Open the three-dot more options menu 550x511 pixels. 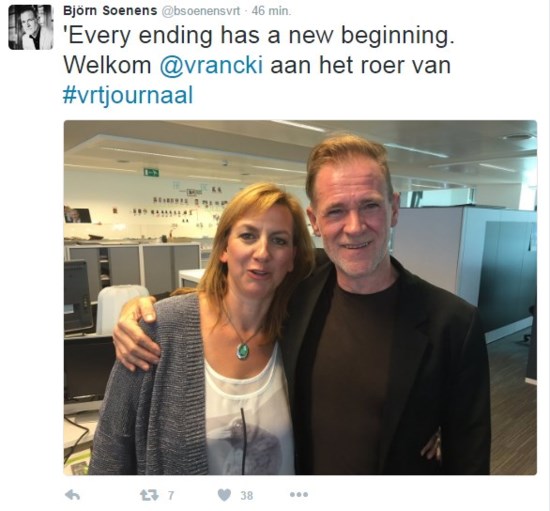(299, 495)
